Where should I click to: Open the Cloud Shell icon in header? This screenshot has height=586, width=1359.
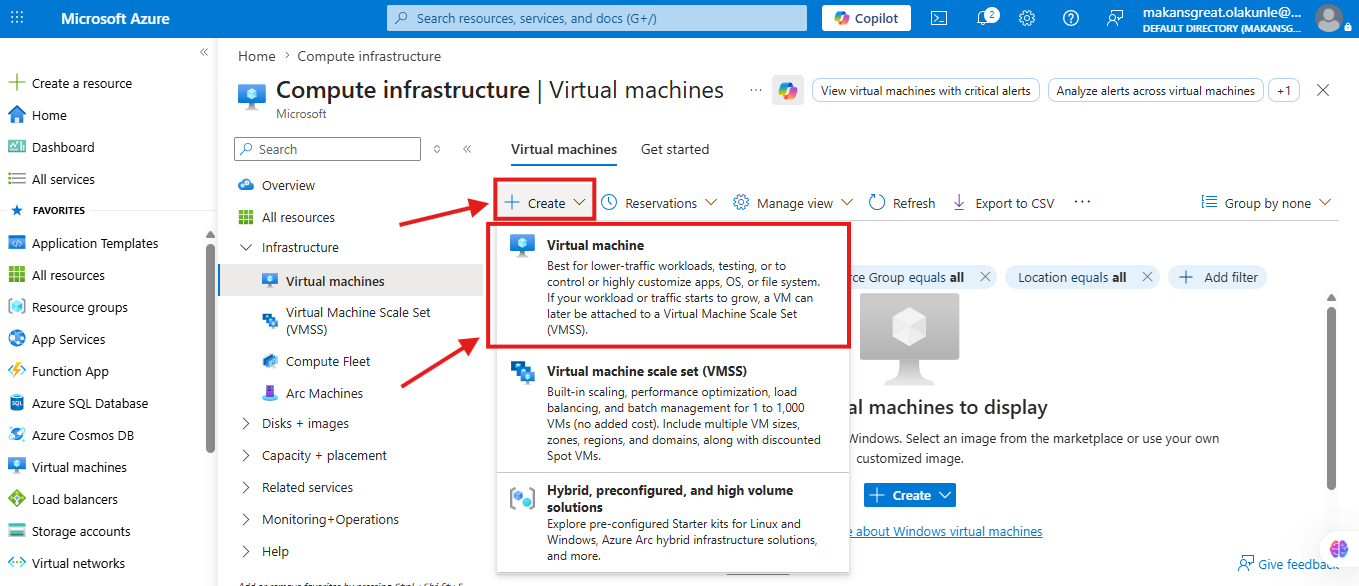pyautogui.click(x=938, y=18)
